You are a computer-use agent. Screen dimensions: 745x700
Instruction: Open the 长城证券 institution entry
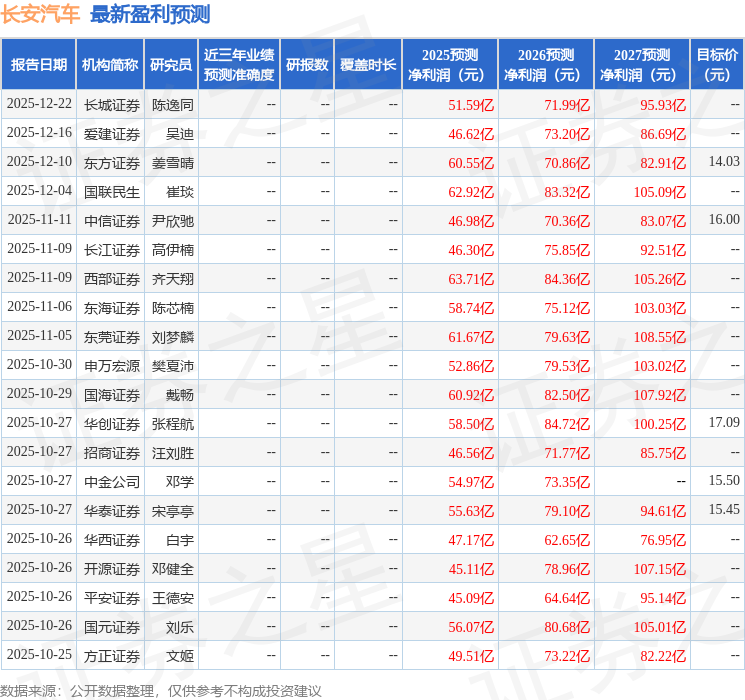point(112,104)
